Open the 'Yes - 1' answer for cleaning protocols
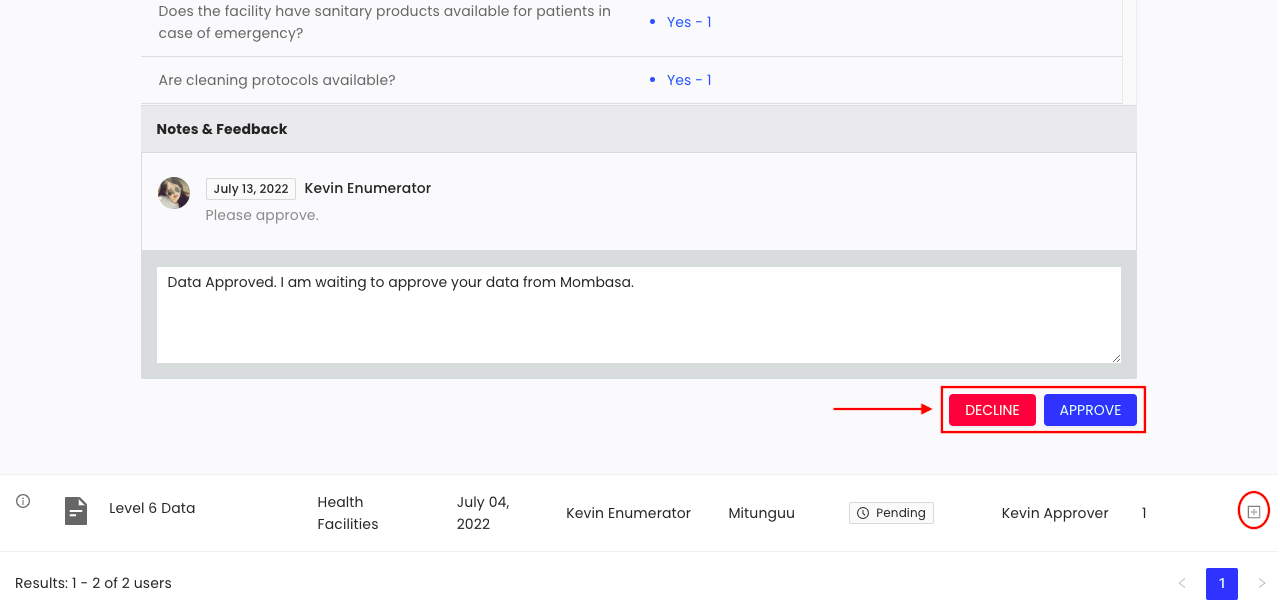This screenshot has height=606, width=1280. [x=689, y=80]
